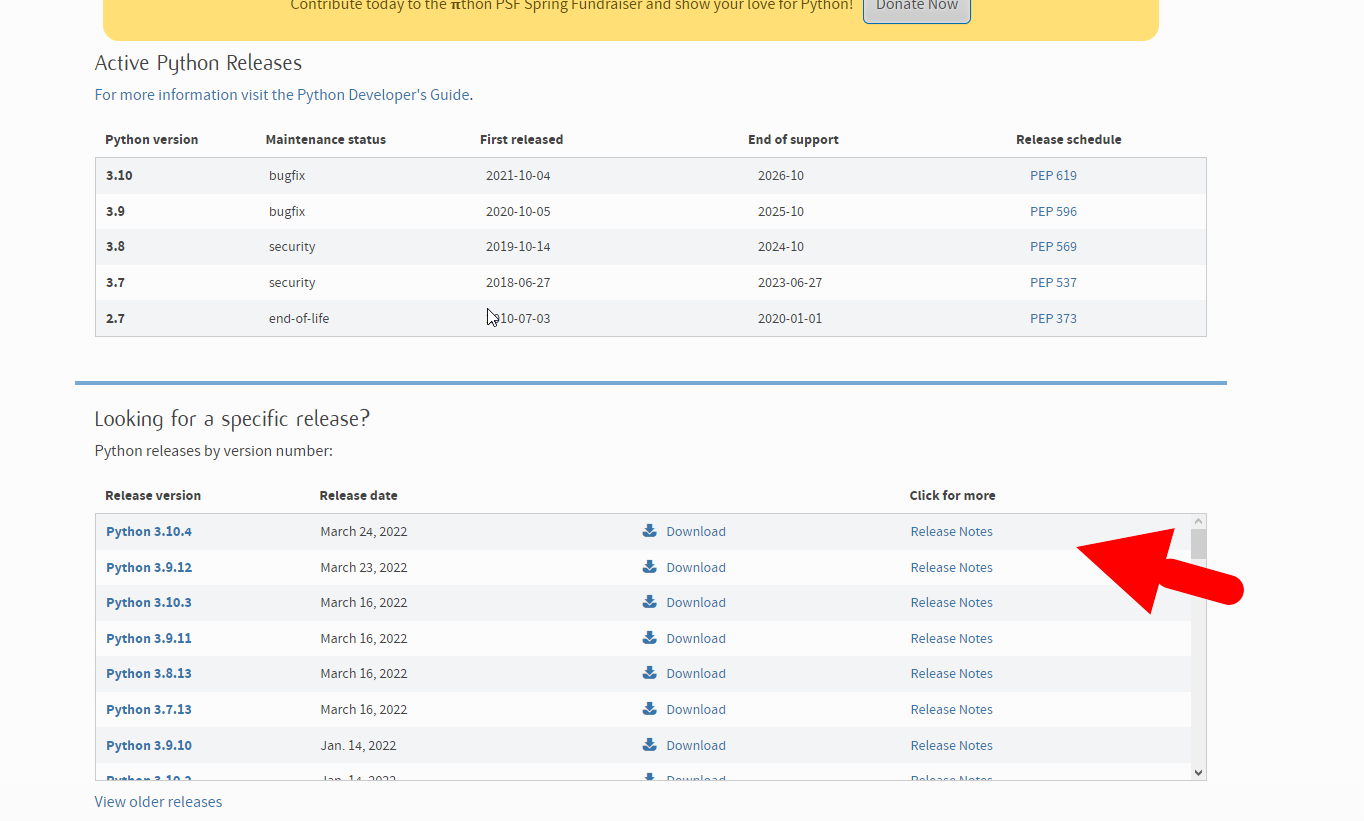Click download icon for Python 3.7.13
The image size is (1364, 821).
(x=650, y=709)
